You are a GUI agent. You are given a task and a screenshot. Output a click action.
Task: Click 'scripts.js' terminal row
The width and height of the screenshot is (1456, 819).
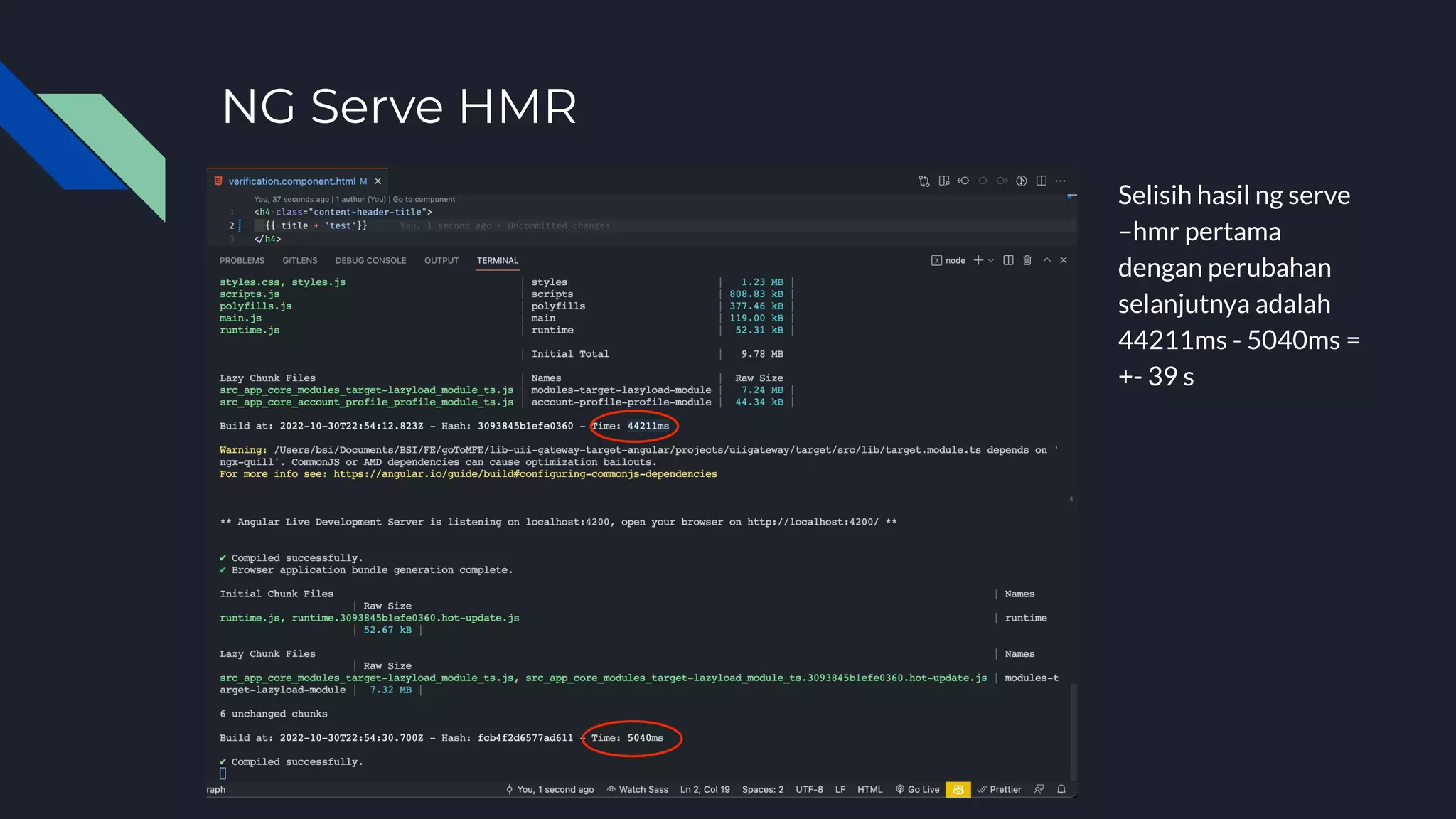click(x=250, y=294)
